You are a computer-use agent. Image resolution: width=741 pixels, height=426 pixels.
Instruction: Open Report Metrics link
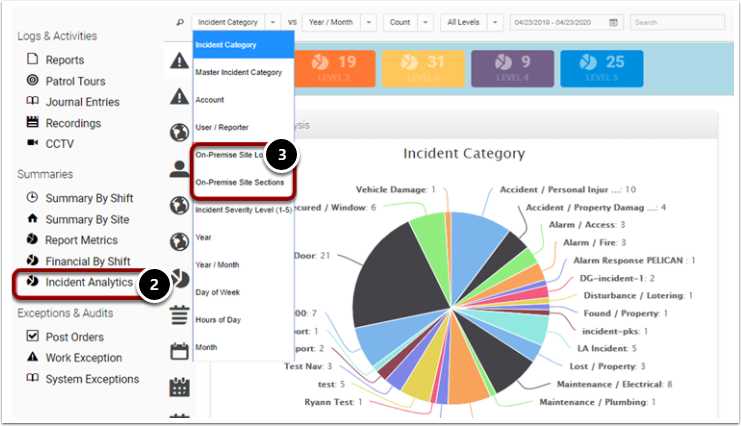point(81,240)
